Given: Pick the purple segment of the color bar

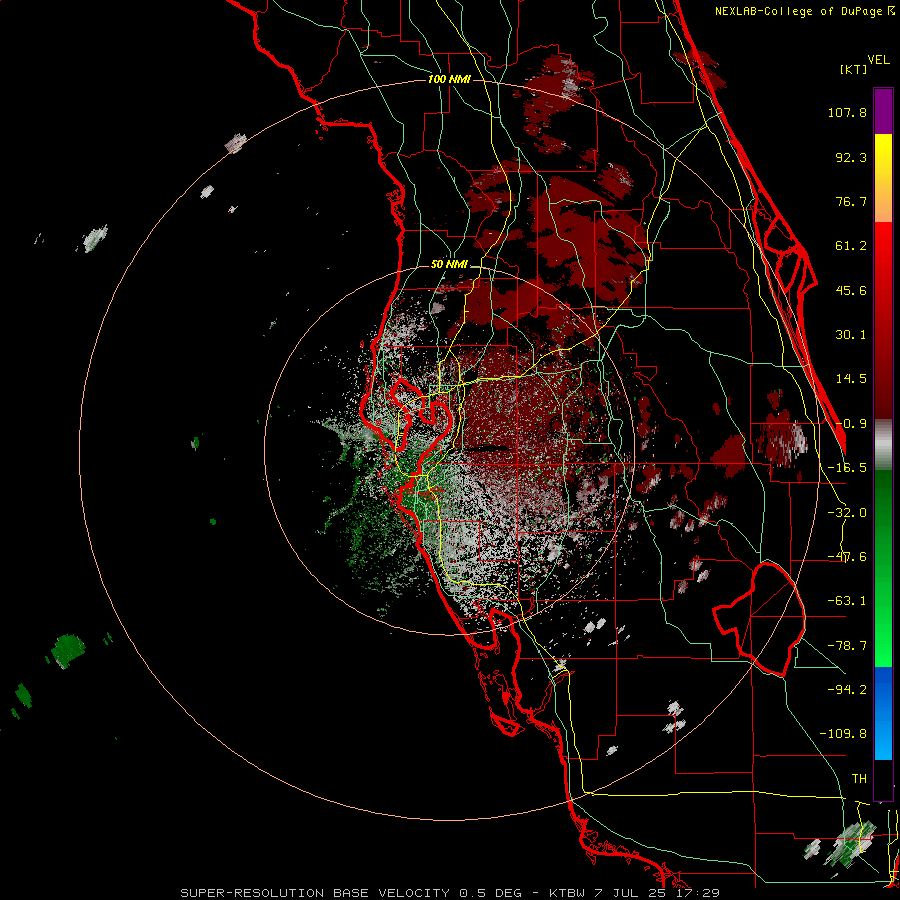Looking at the screenshot, I should pos(883,111).
